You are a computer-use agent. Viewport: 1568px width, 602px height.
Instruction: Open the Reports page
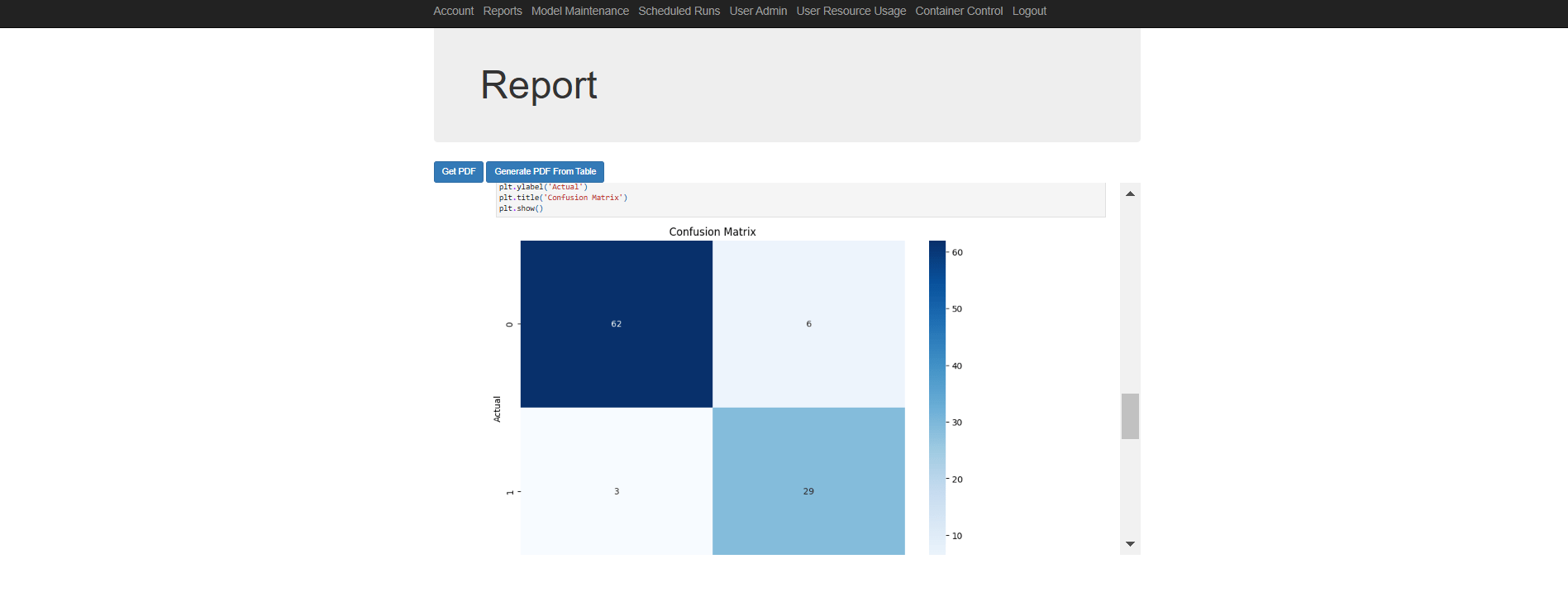[503, 11]
